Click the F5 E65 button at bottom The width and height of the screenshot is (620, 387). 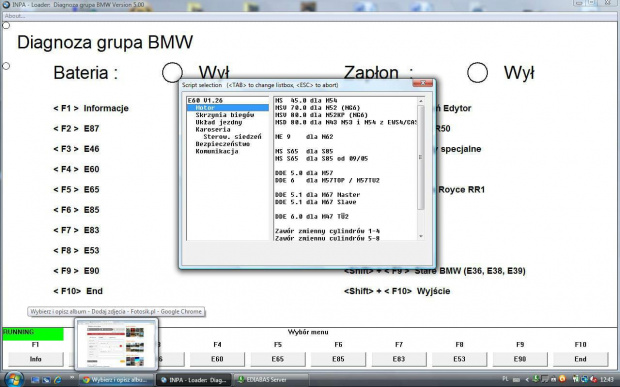[x=278, y=359]
